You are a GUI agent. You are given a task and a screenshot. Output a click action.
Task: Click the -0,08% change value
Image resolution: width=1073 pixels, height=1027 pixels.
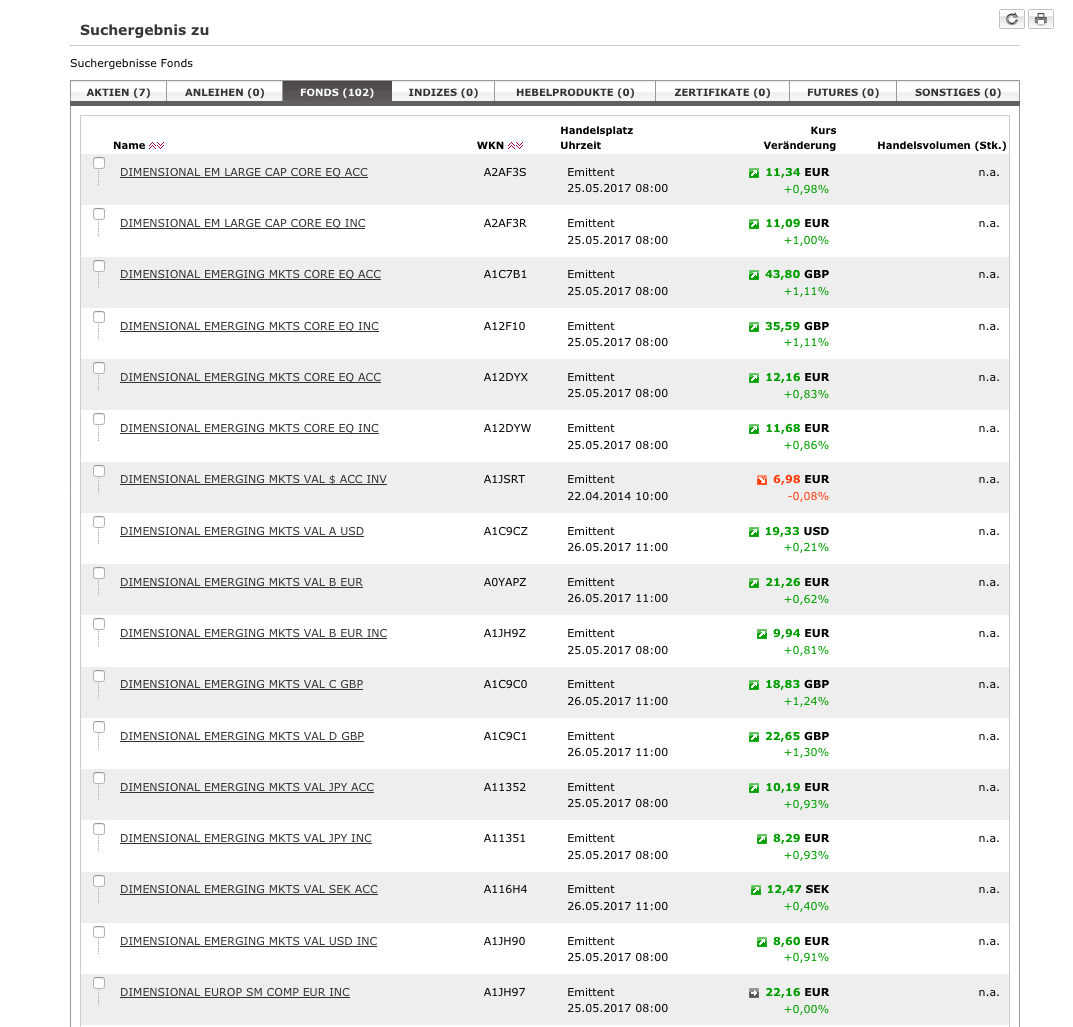click(808, 496)
